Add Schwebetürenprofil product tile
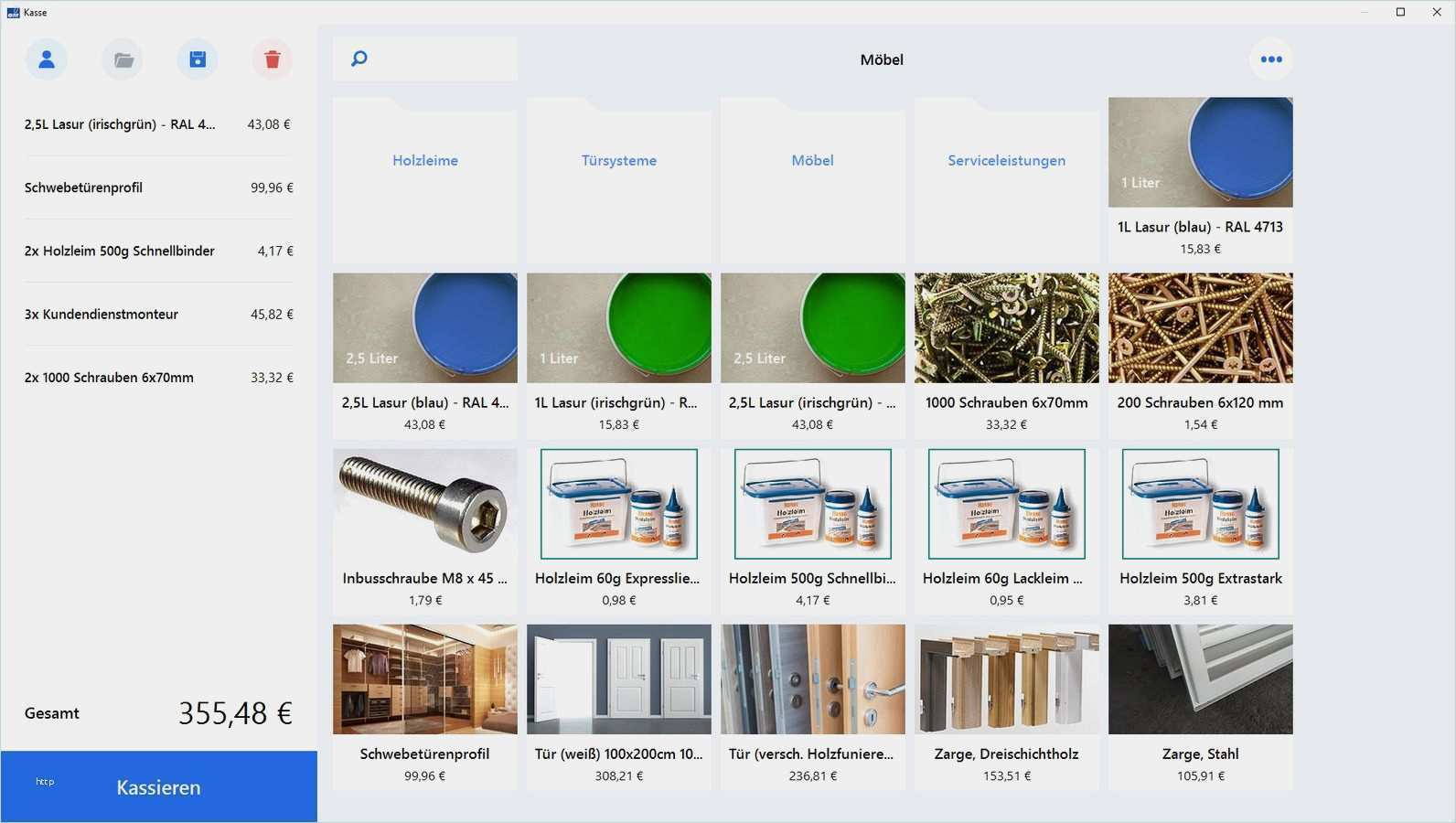The width and height of the screenshot is (1456, 823). pos(425,707)
